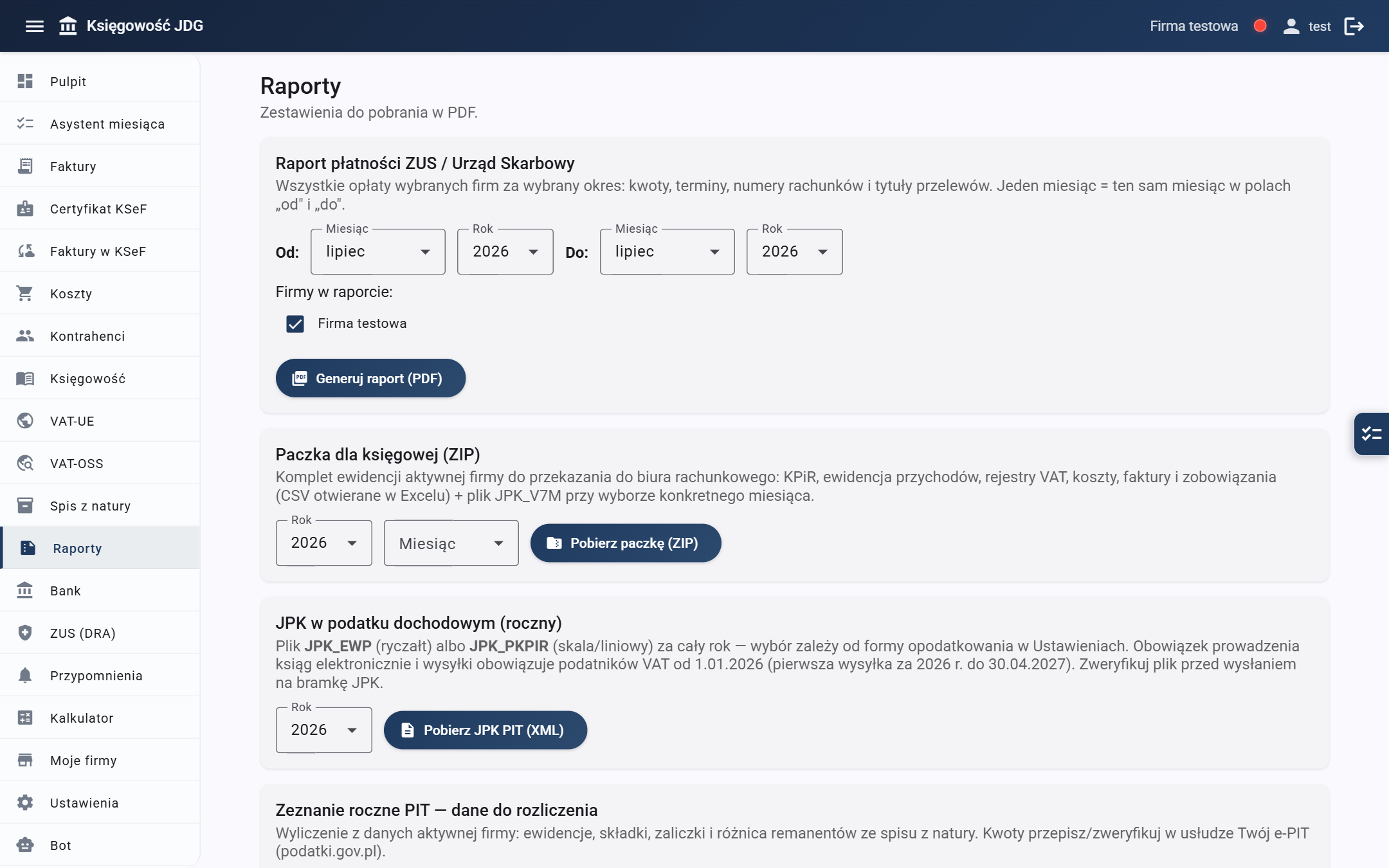Open the hamburger navigation menu

[x=35, y=26]
